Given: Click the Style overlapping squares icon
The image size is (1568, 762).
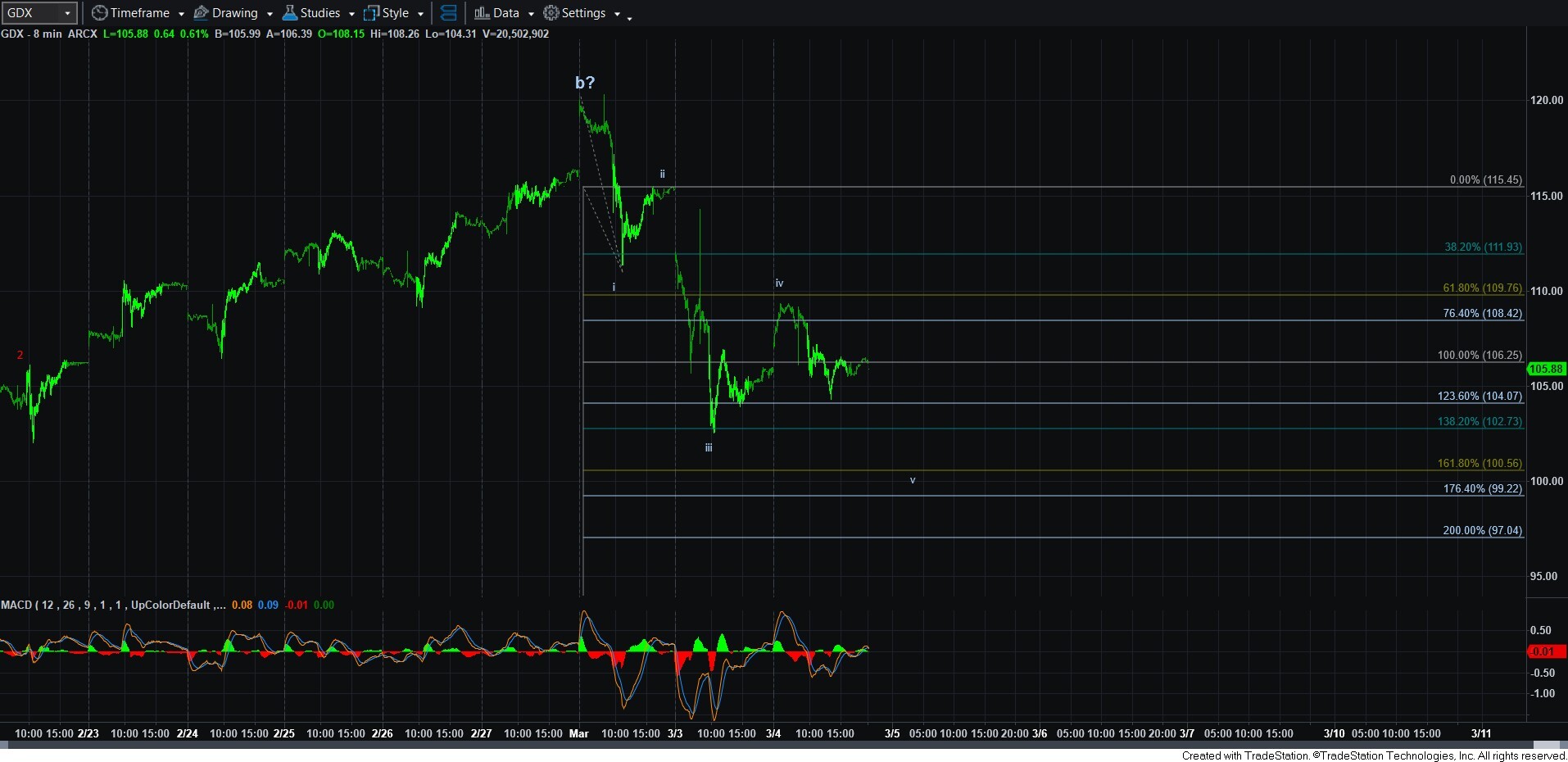Looking at the screenshot, I should pyautogui.click(x=371, y=13).
